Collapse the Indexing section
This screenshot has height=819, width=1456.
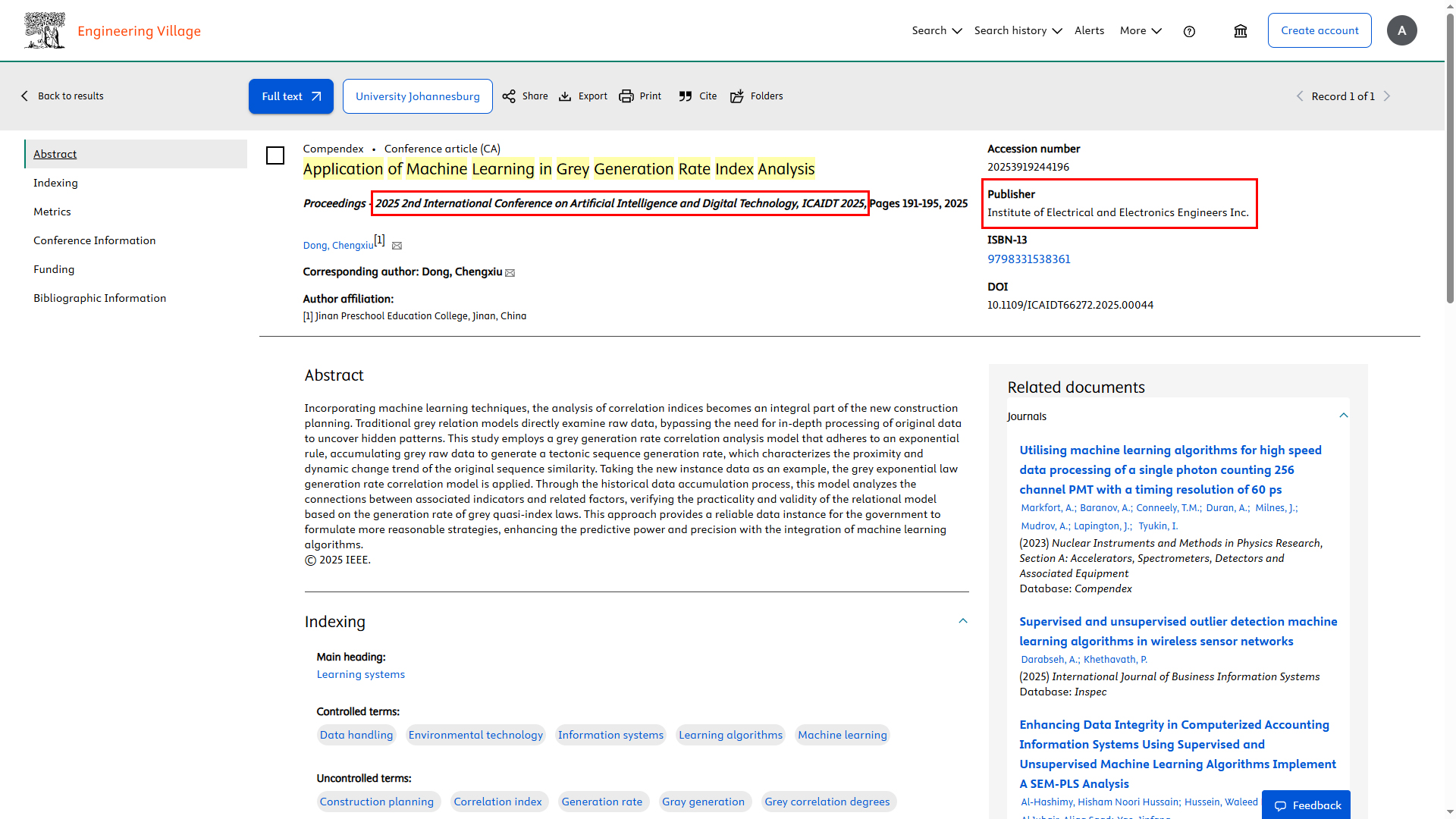pyautogui.click(x=963, y=621)
